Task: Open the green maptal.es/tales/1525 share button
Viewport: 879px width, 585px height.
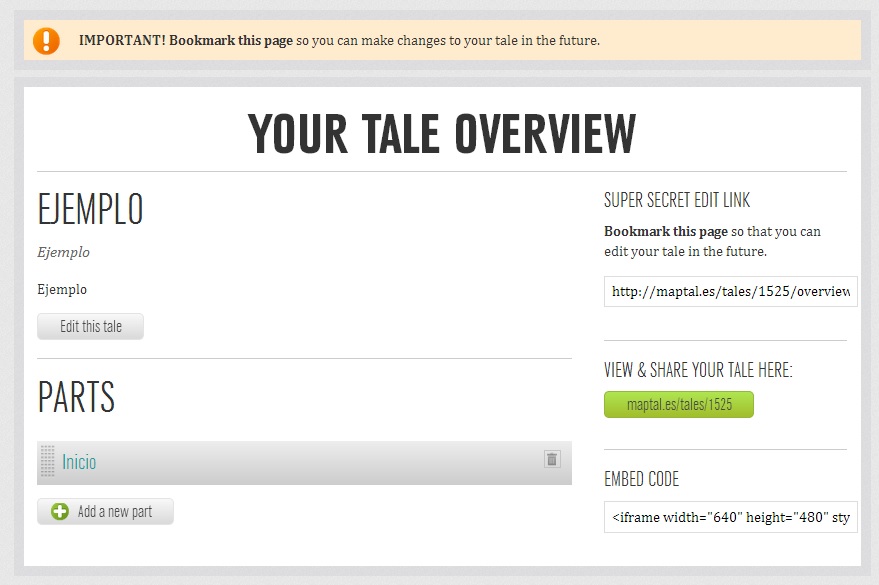Action: (678, 405)
